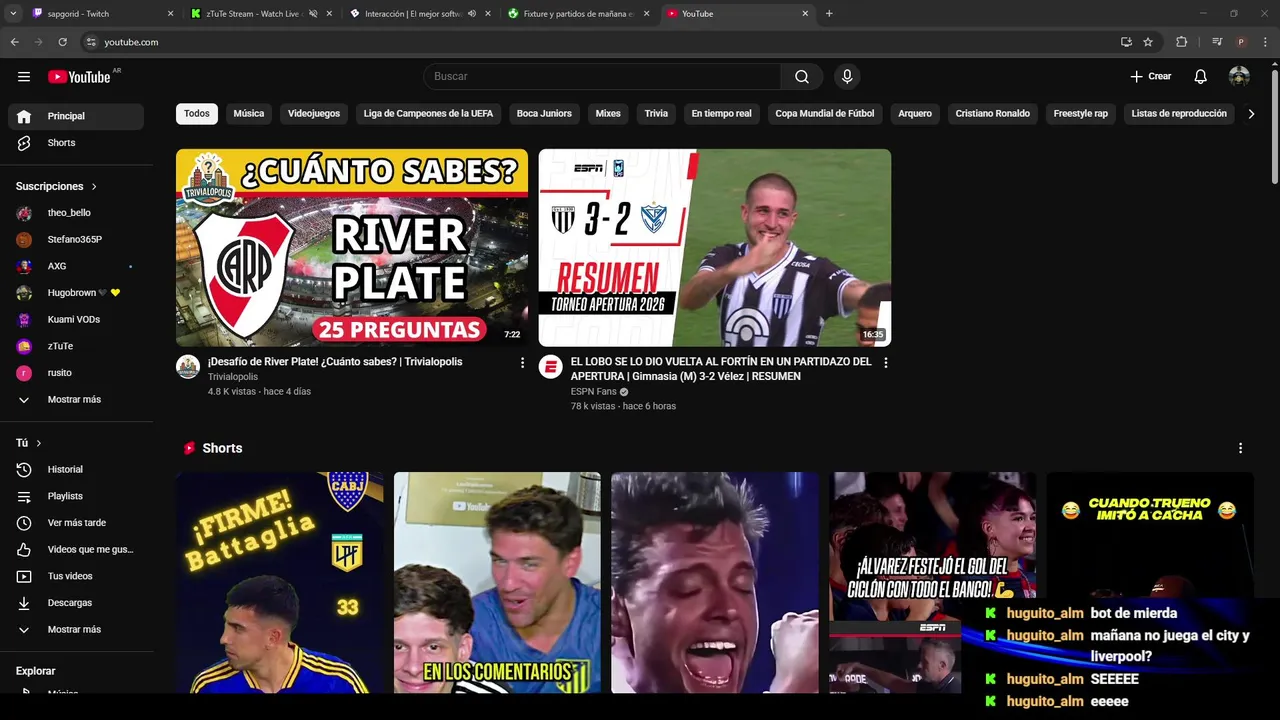The image size is (1280, 720).
Task: Open the browser tab search dropdown
Action: pyautogui.click(x=13, y=14)
